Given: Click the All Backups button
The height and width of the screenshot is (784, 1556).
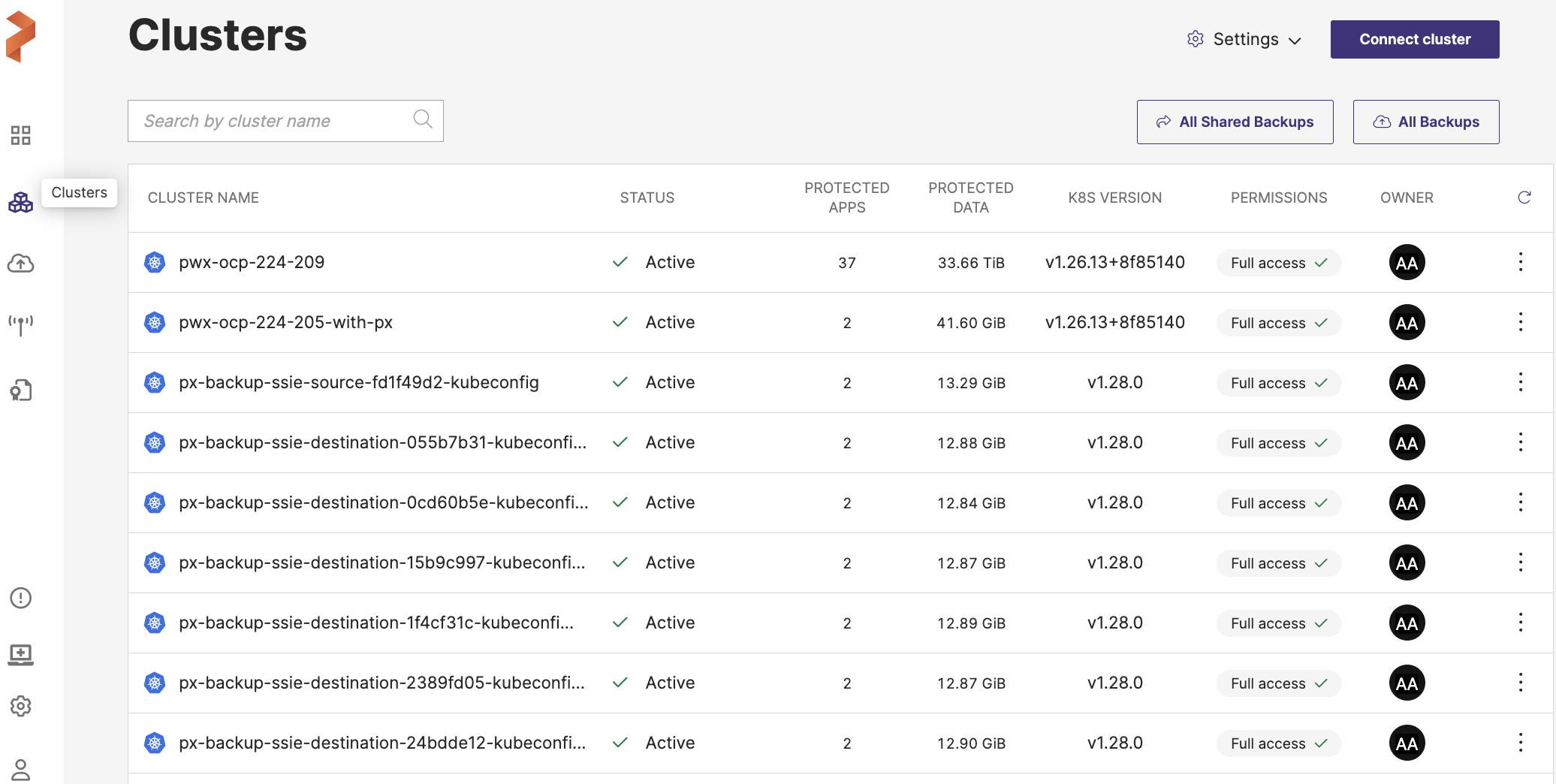Looking at the screenshot, I should (1425, 122).
